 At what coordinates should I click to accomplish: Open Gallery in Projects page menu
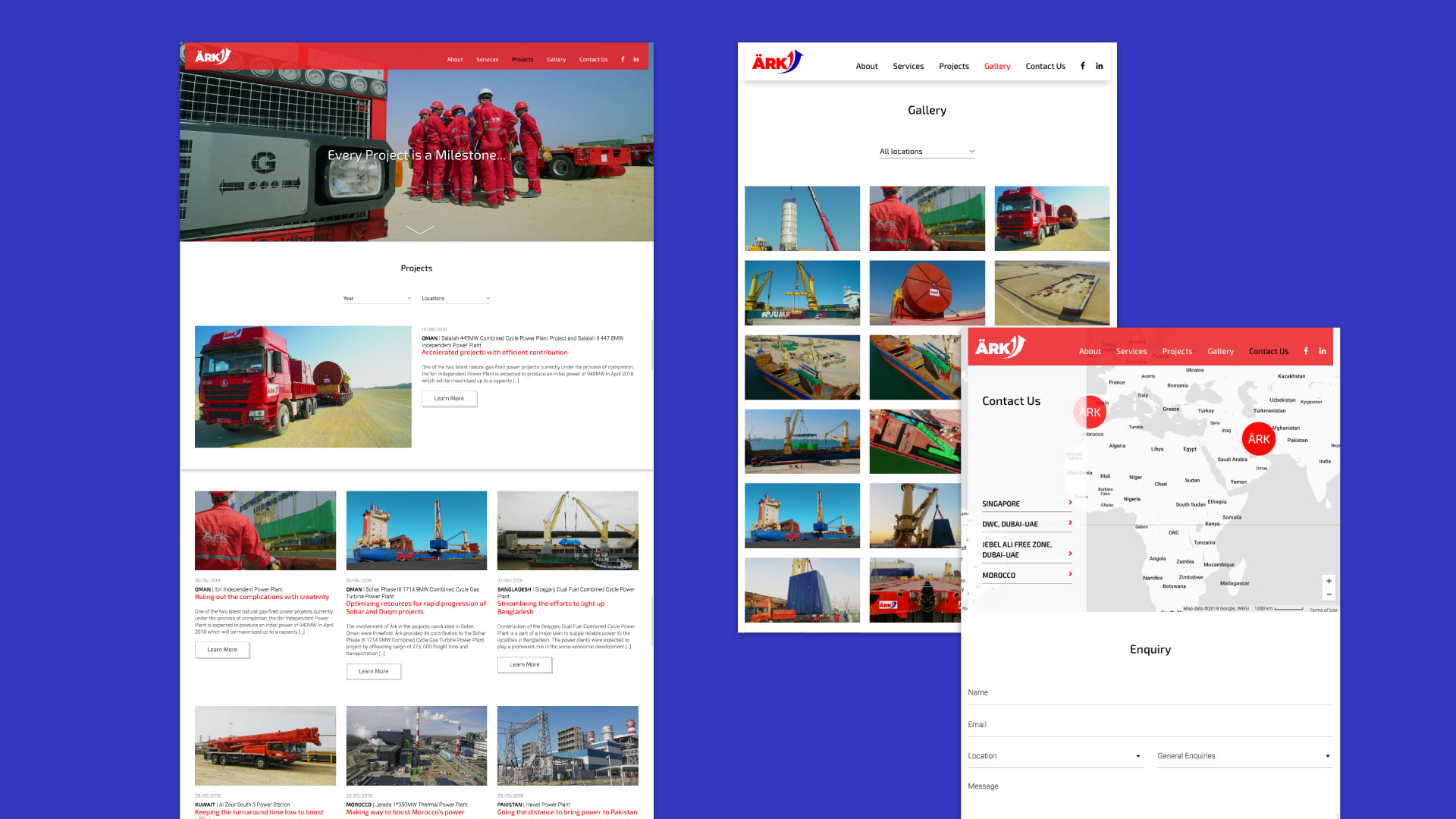tap(556, 59)
